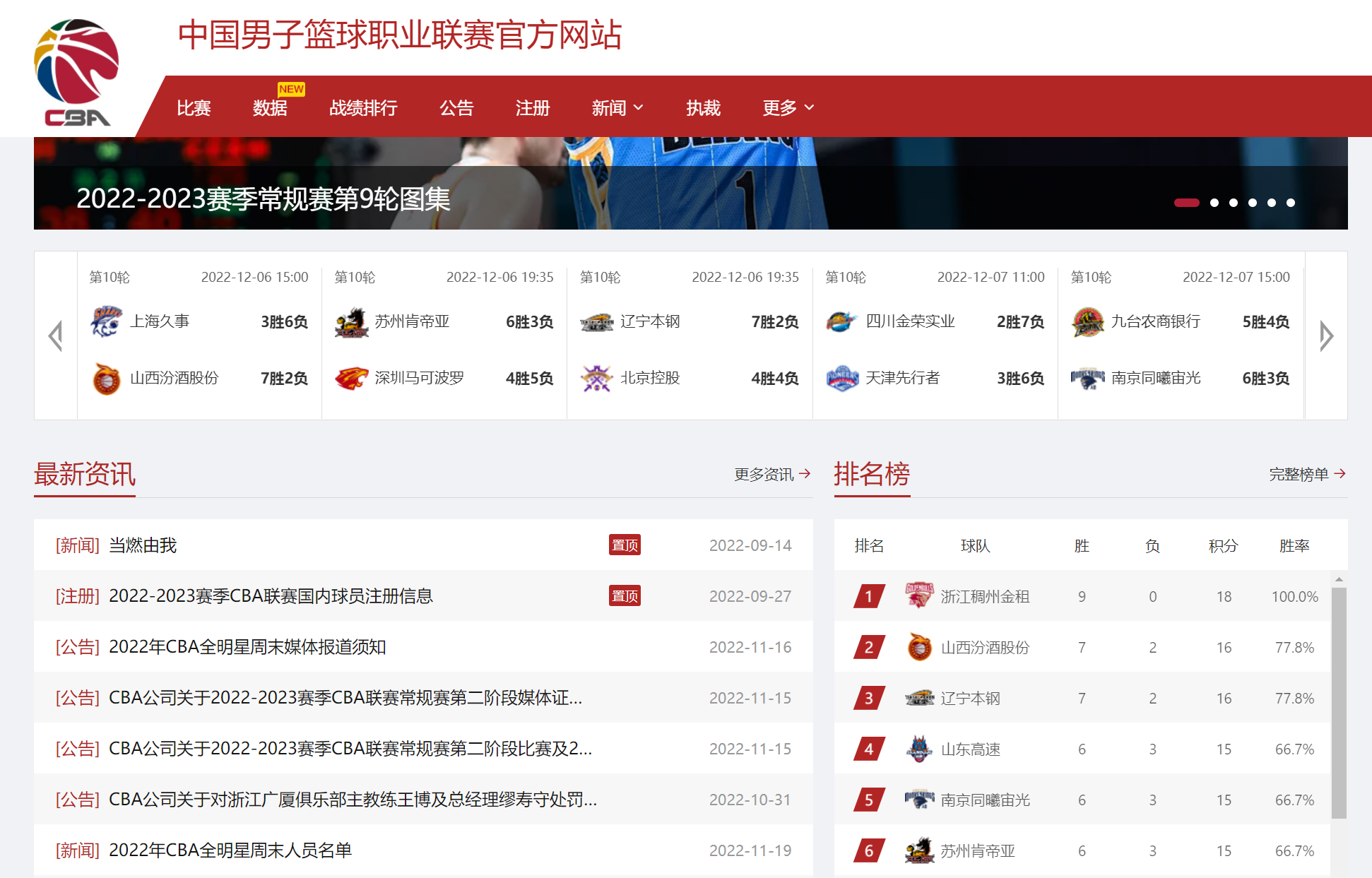Screen dimensions: 1372x878
Task: Click 上海久事 team name in match card
Action: 160,321
